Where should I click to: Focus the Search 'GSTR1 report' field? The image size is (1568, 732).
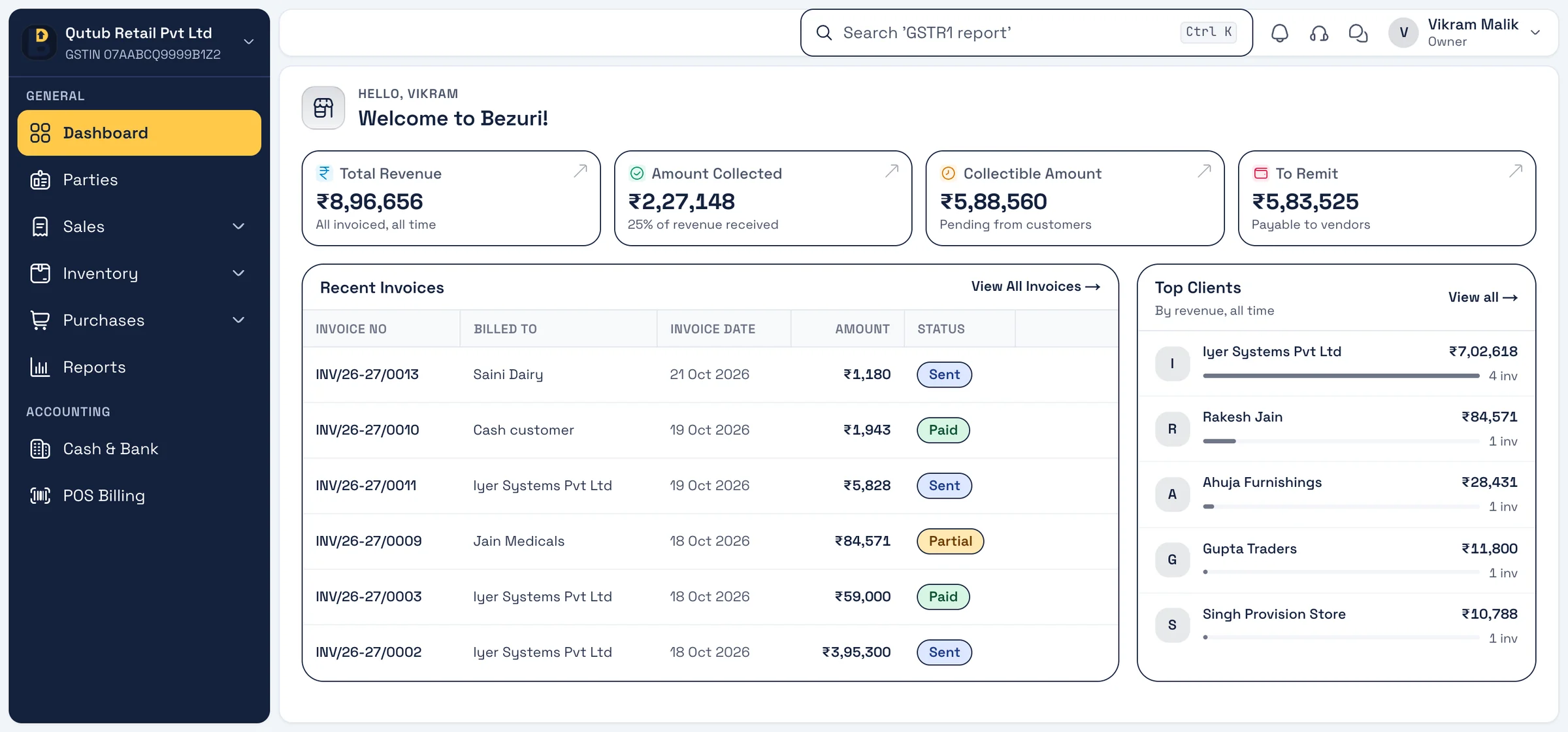coord(1026,33)
